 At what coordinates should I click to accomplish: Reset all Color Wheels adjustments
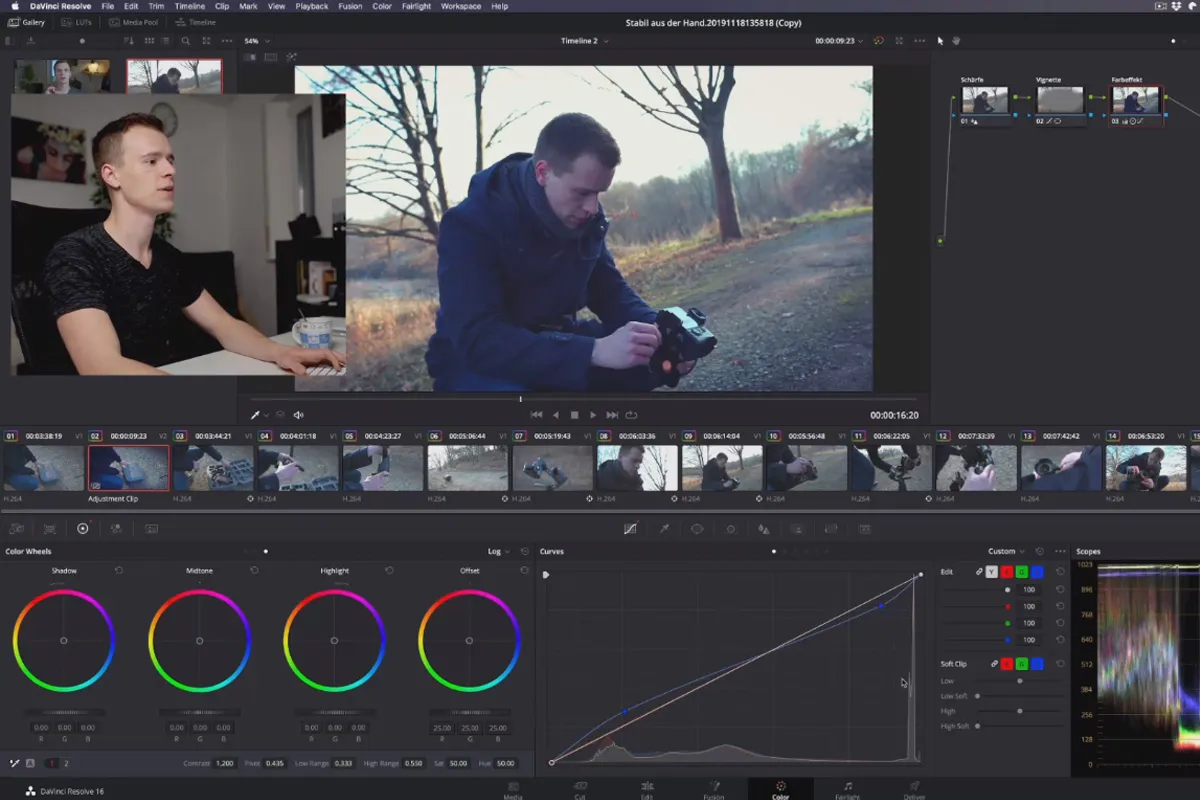click(x=524, y=551)
